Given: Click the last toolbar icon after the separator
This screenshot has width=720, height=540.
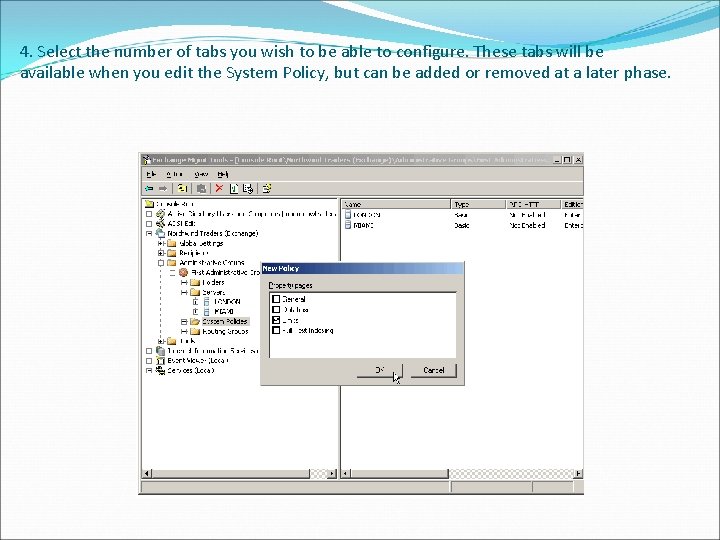Looking at the screenshot, I should point(267,188).
